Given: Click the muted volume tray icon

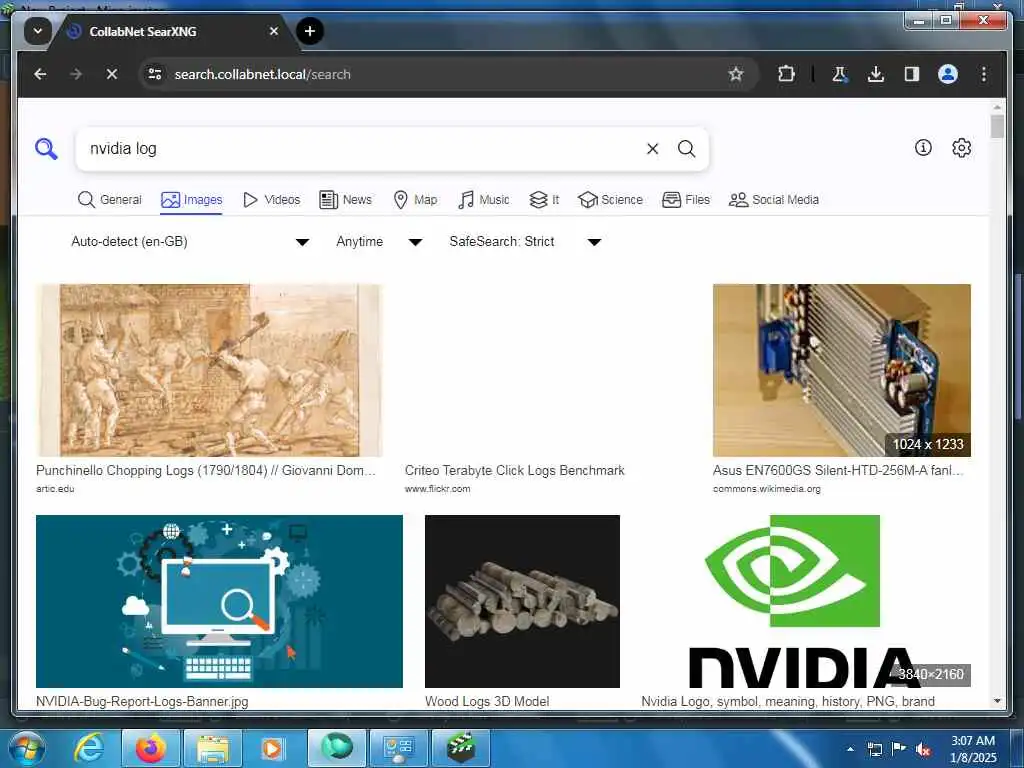Looking at the screenshot, I should (923, 749).
